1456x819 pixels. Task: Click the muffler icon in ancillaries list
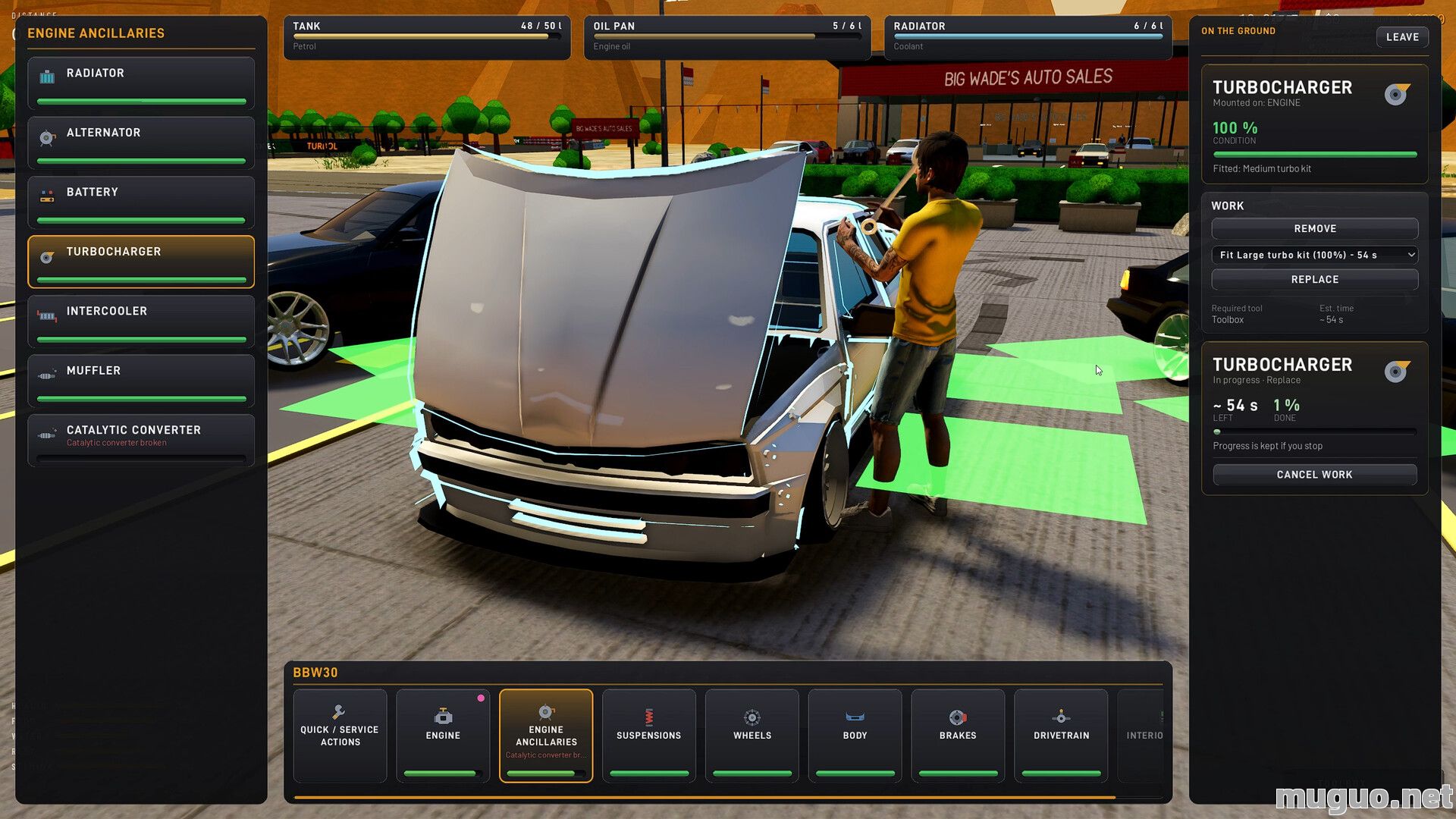pos(47,375)
